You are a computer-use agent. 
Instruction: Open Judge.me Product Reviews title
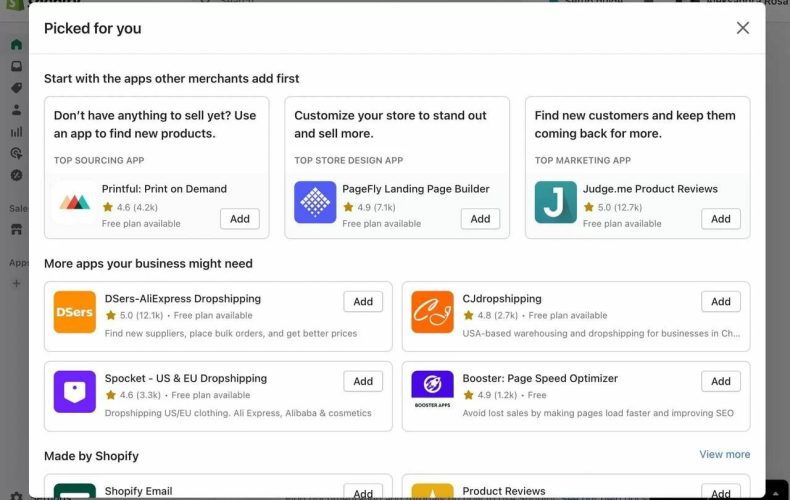[x=650, y=189]
